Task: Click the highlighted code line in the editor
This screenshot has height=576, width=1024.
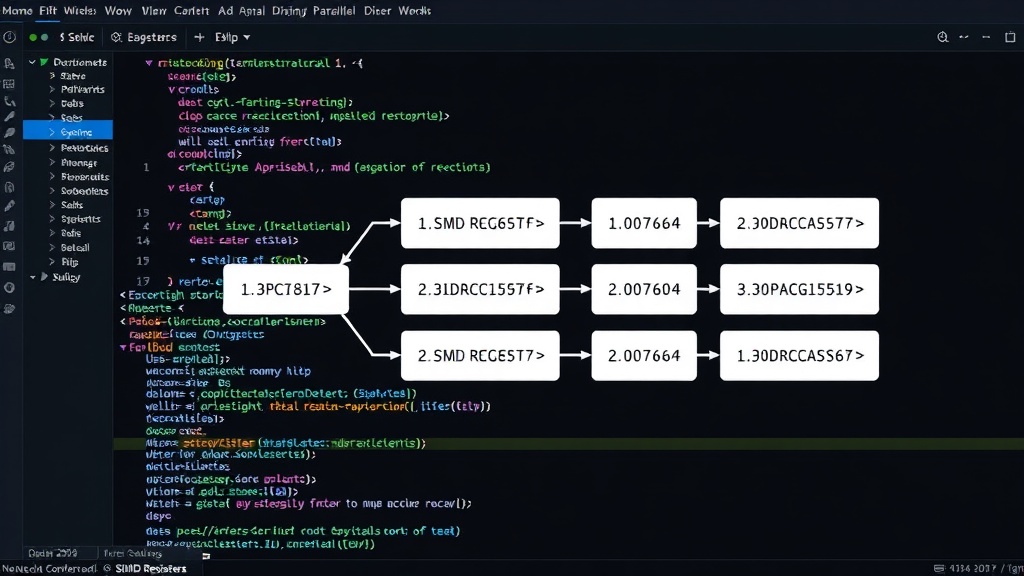Action: point(568,443)
